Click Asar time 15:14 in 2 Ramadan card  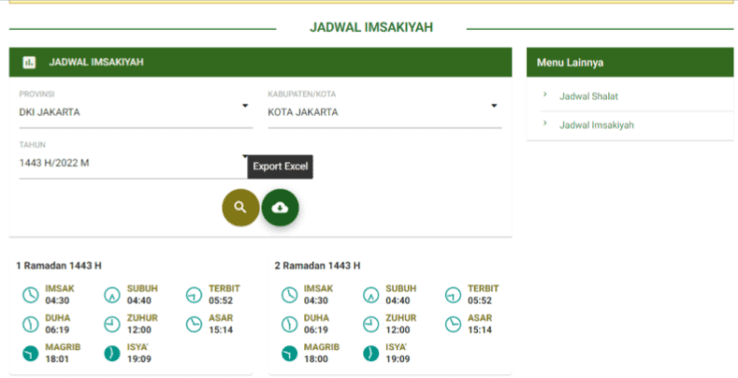click(480, 330)
